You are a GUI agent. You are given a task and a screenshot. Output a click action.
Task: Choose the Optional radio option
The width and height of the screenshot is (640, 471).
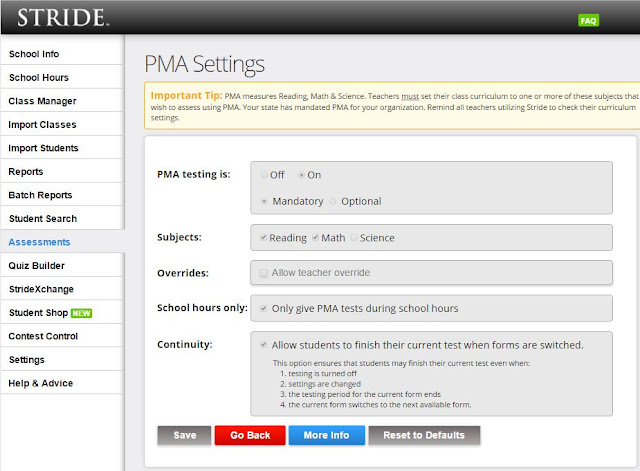[333, 201]
